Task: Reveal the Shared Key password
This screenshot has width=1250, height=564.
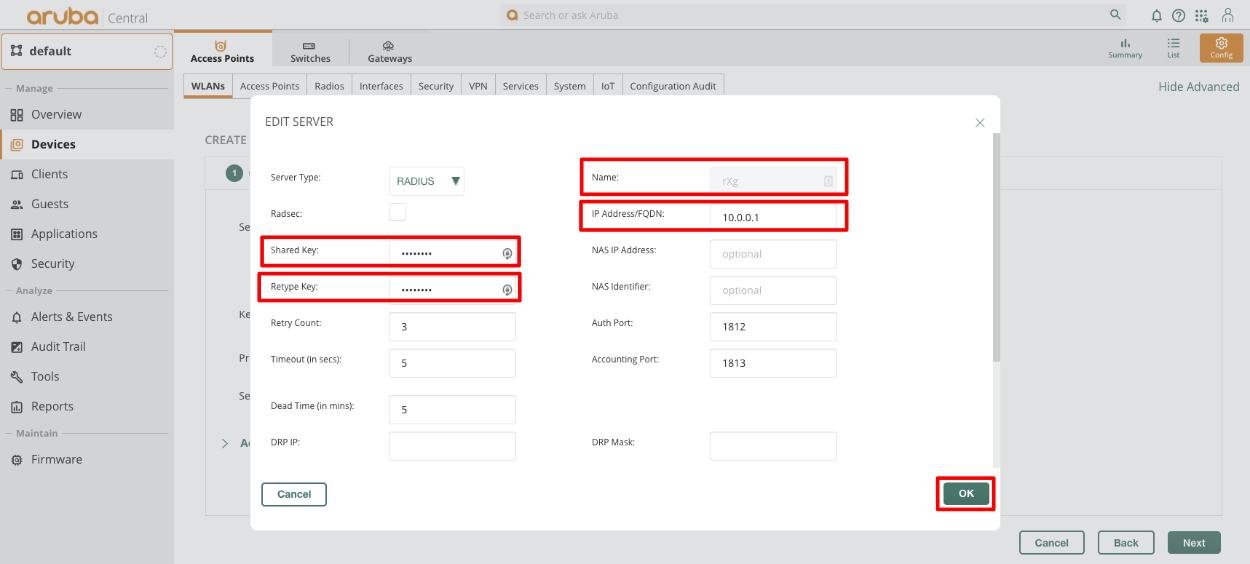Action: tap(507, 254)
